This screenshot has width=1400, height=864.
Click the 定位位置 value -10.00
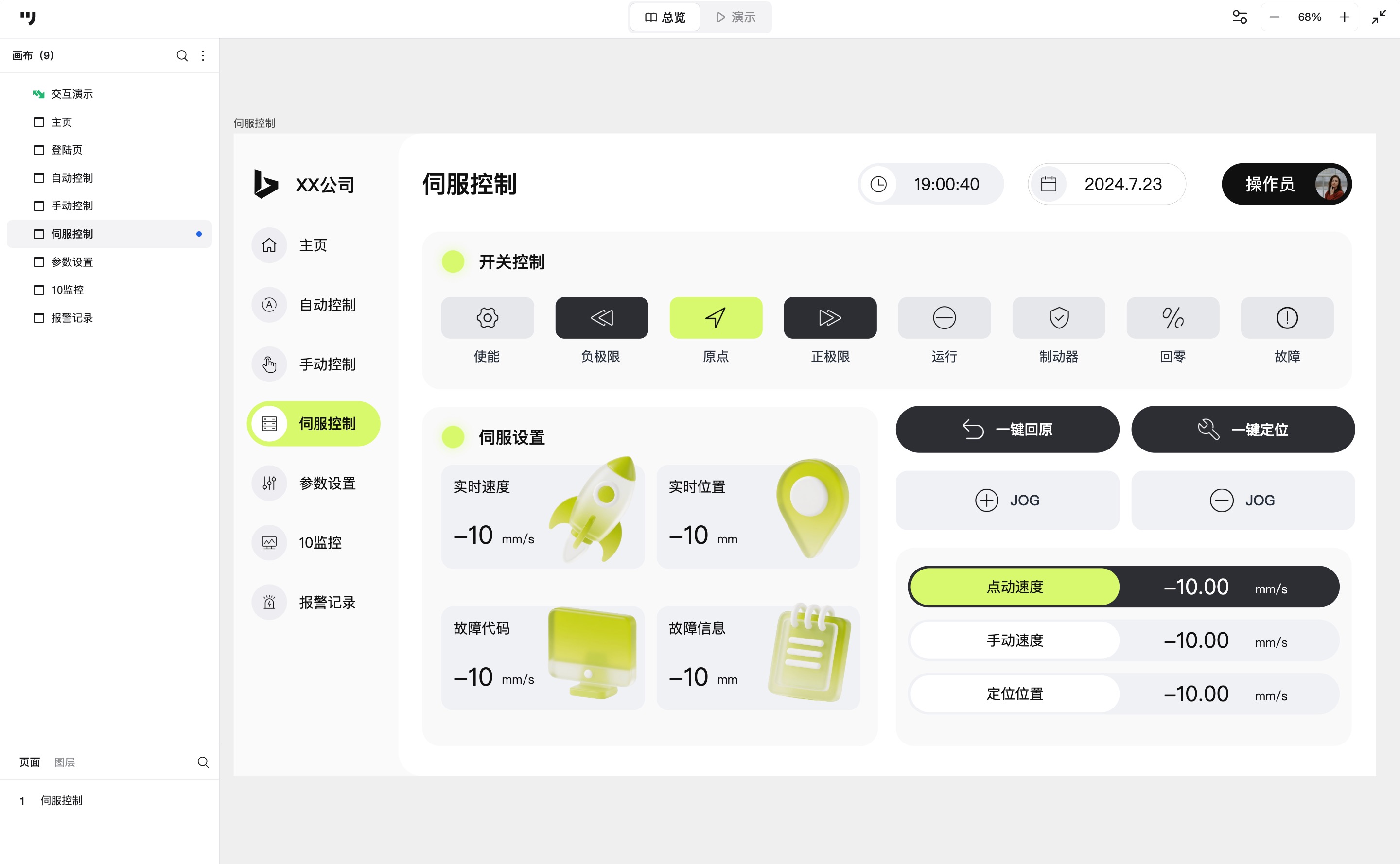[1196, 694]
